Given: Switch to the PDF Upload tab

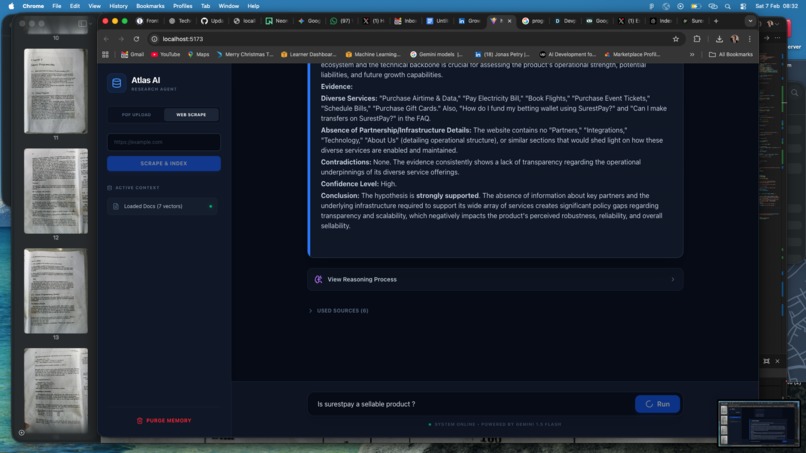Looking at the screenshot, I should pyautogui.click(x=136, y=115).
